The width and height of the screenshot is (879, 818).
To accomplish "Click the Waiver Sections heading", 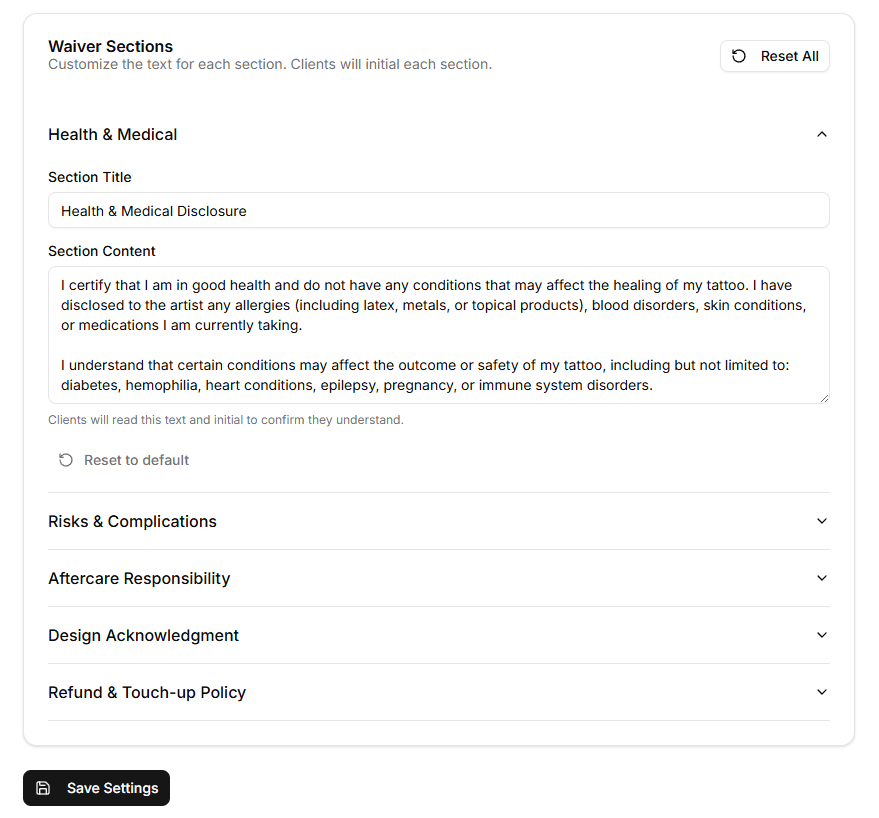I will pyautogui.click(x=110, y=46).
